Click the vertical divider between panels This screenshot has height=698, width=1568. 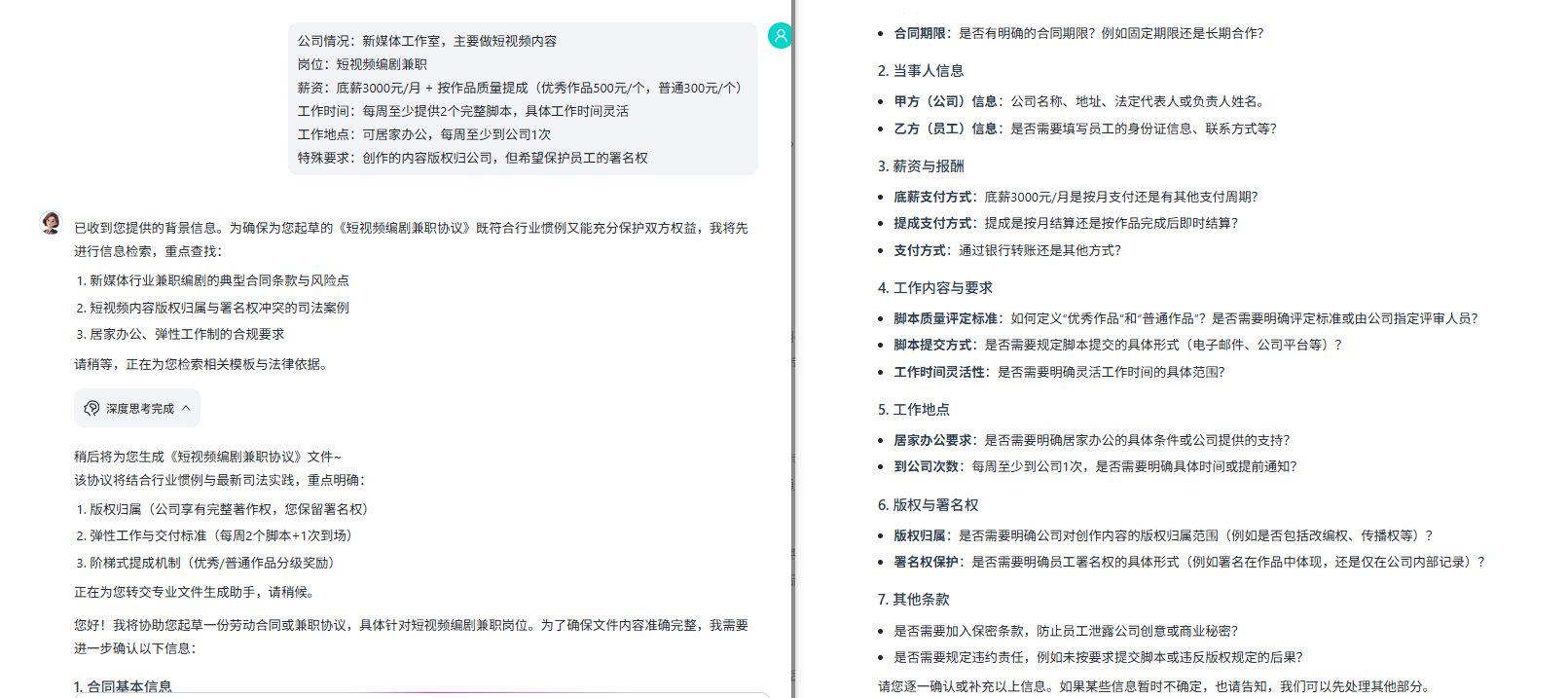point(794,349)
